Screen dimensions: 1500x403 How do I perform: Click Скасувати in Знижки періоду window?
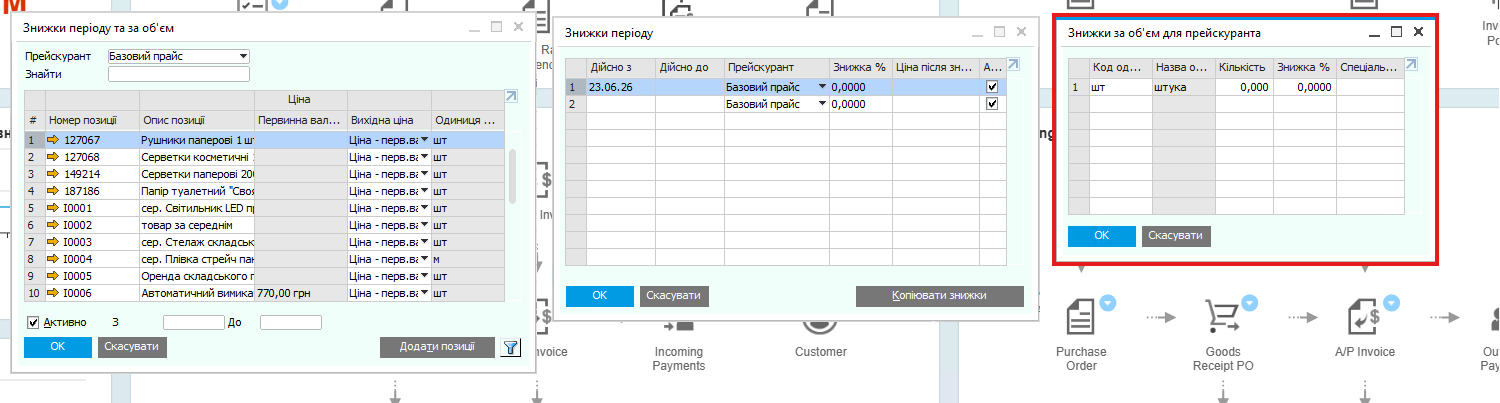[675, 296]
